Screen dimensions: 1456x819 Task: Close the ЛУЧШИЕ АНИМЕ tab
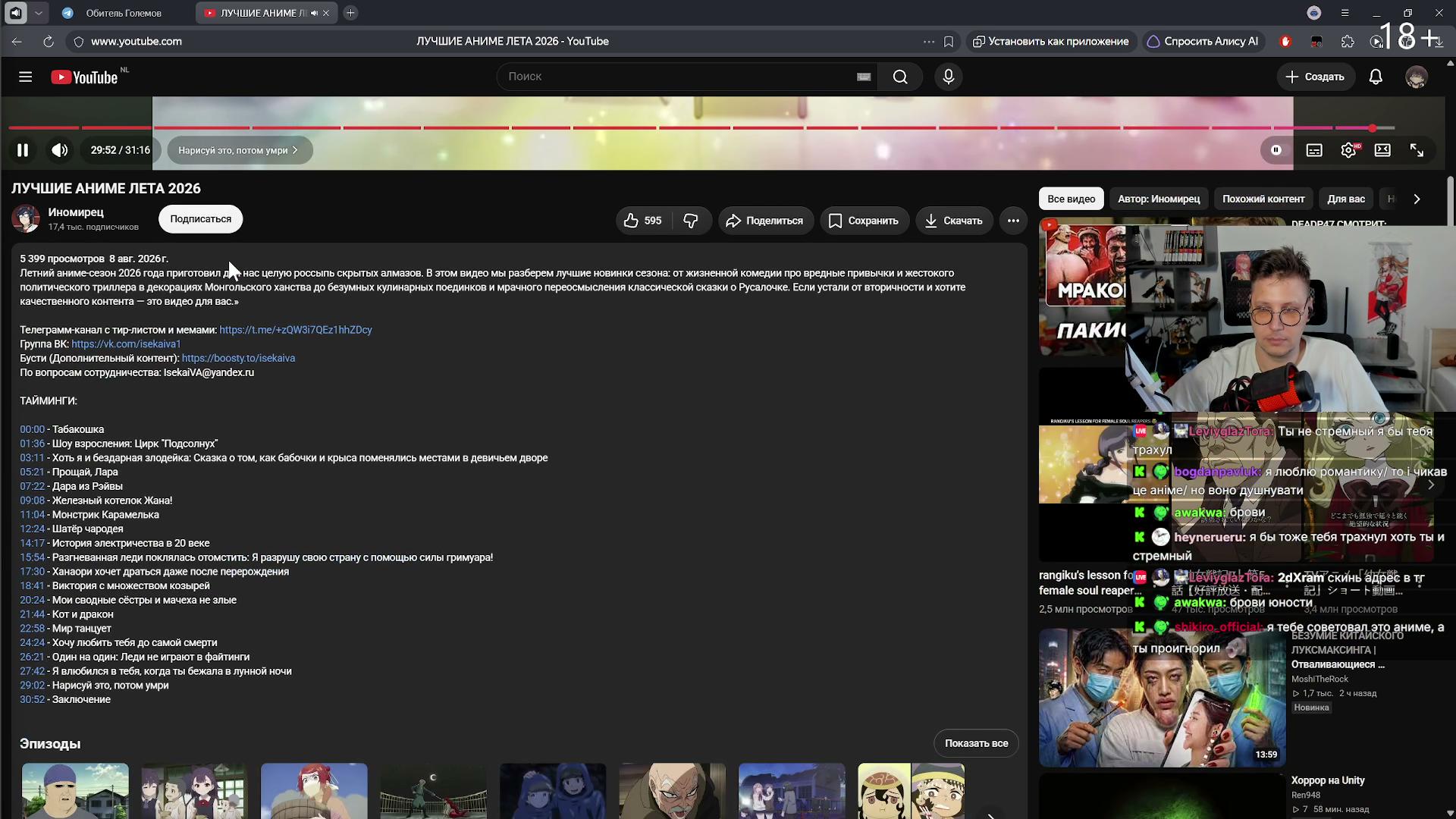point(326,13)
